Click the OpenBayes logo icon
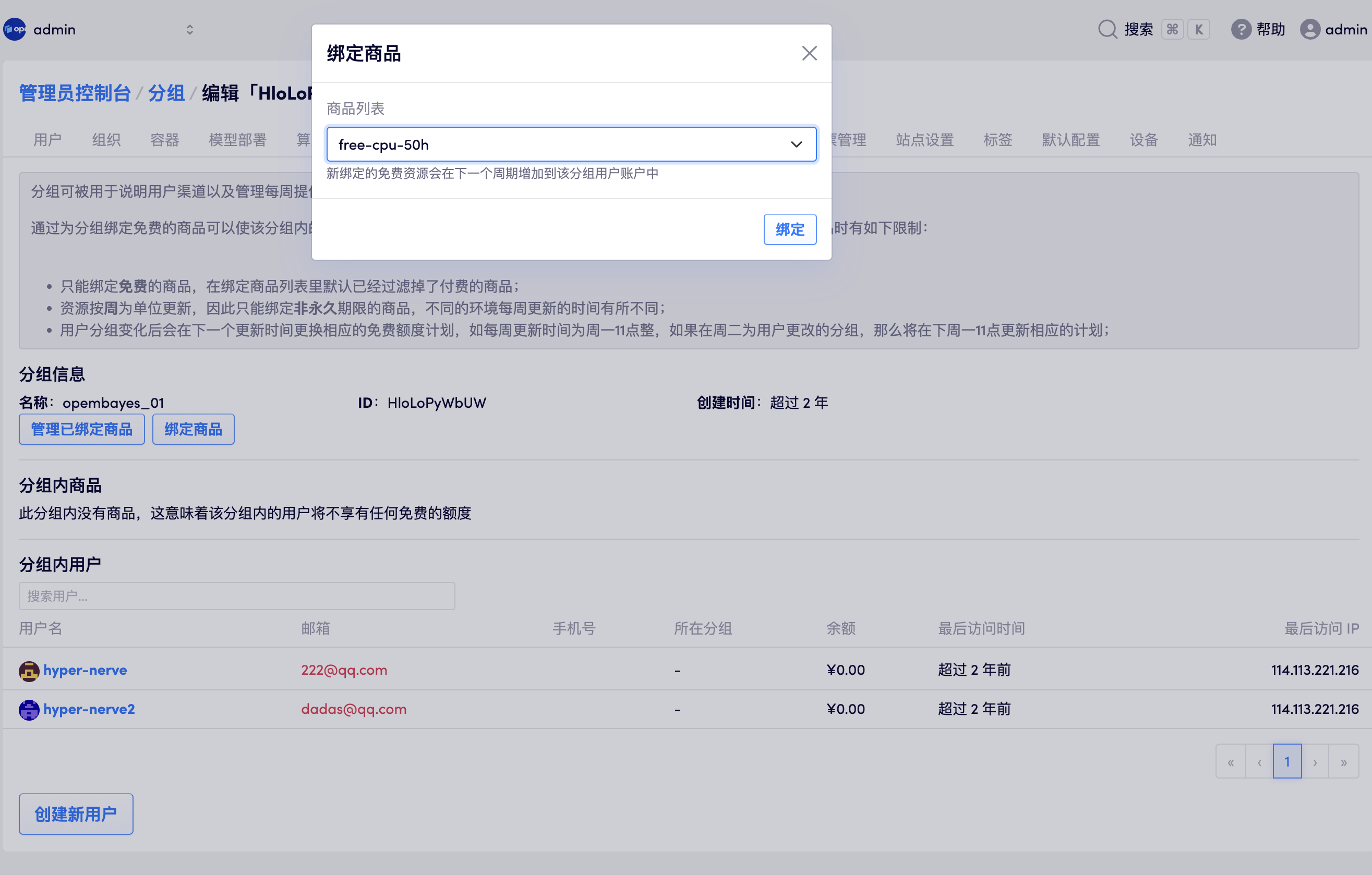 point(14,29)
